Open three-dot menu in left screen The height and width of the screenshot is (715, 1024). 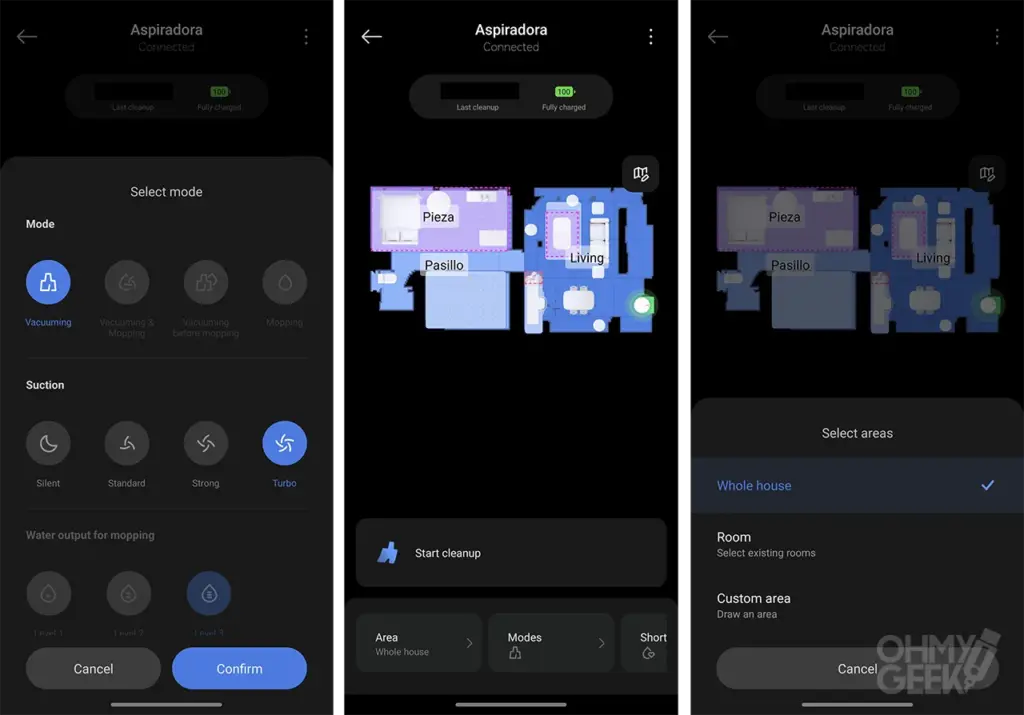(x=306, y=37)
